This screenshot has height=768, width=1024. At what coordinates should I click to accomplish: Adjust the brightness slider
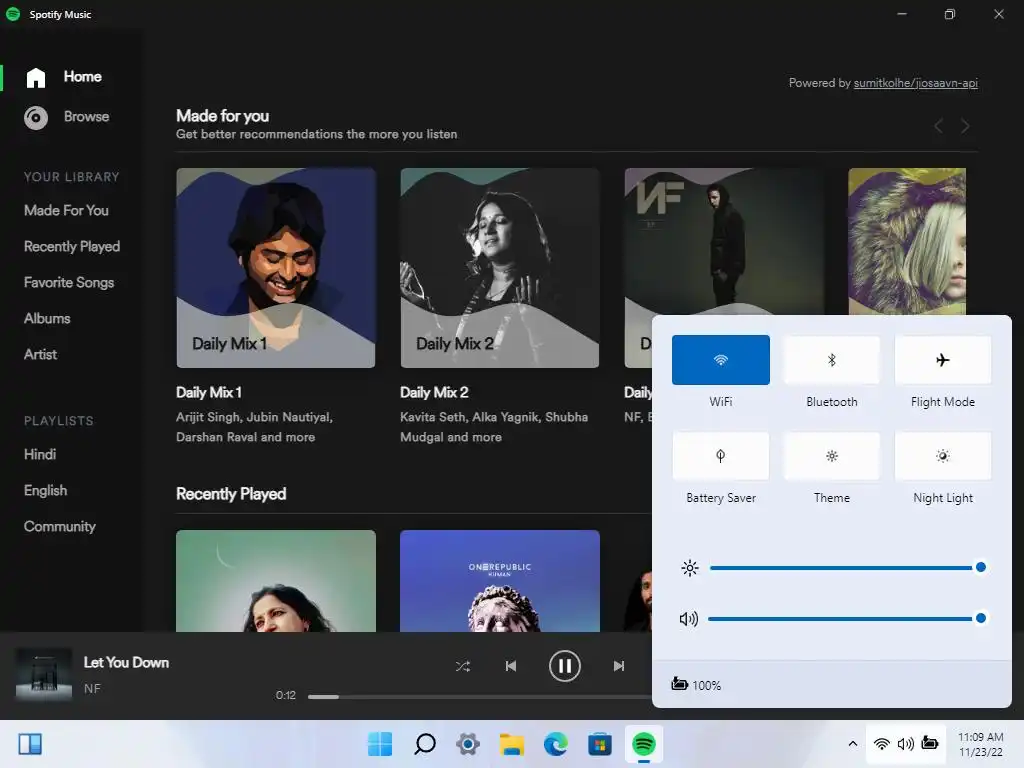847,568
